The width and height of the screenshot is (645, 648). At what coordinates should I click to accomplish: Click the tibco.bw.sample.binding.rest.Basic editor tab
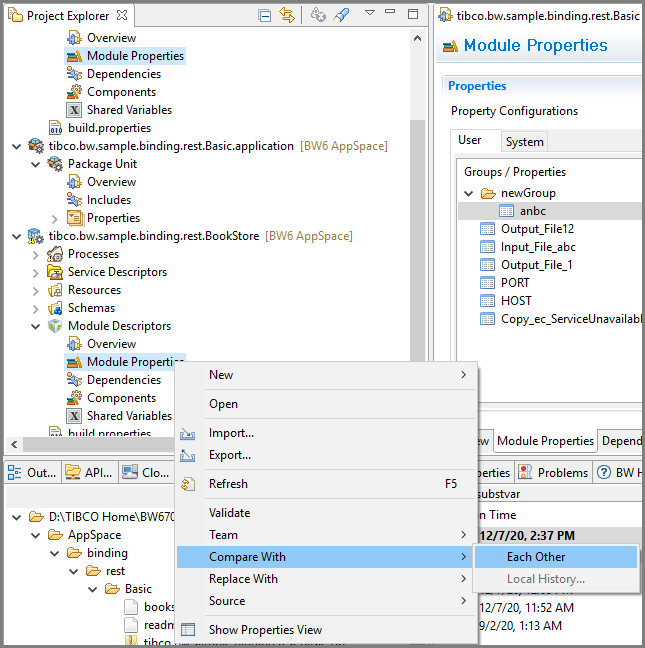(x=539, y=16)
